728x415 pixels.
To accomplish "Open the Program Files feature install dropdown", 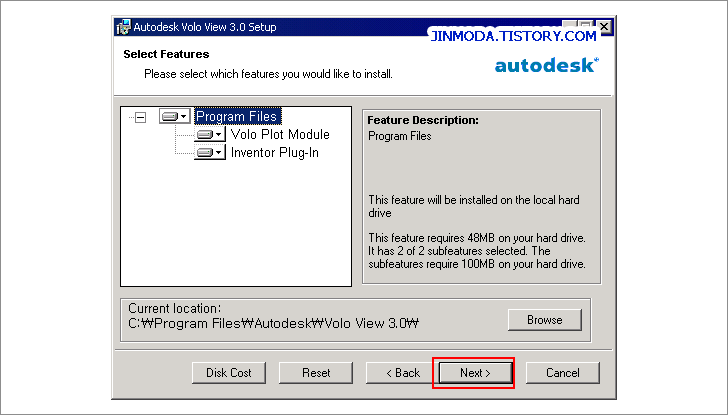I will (175, 116).
